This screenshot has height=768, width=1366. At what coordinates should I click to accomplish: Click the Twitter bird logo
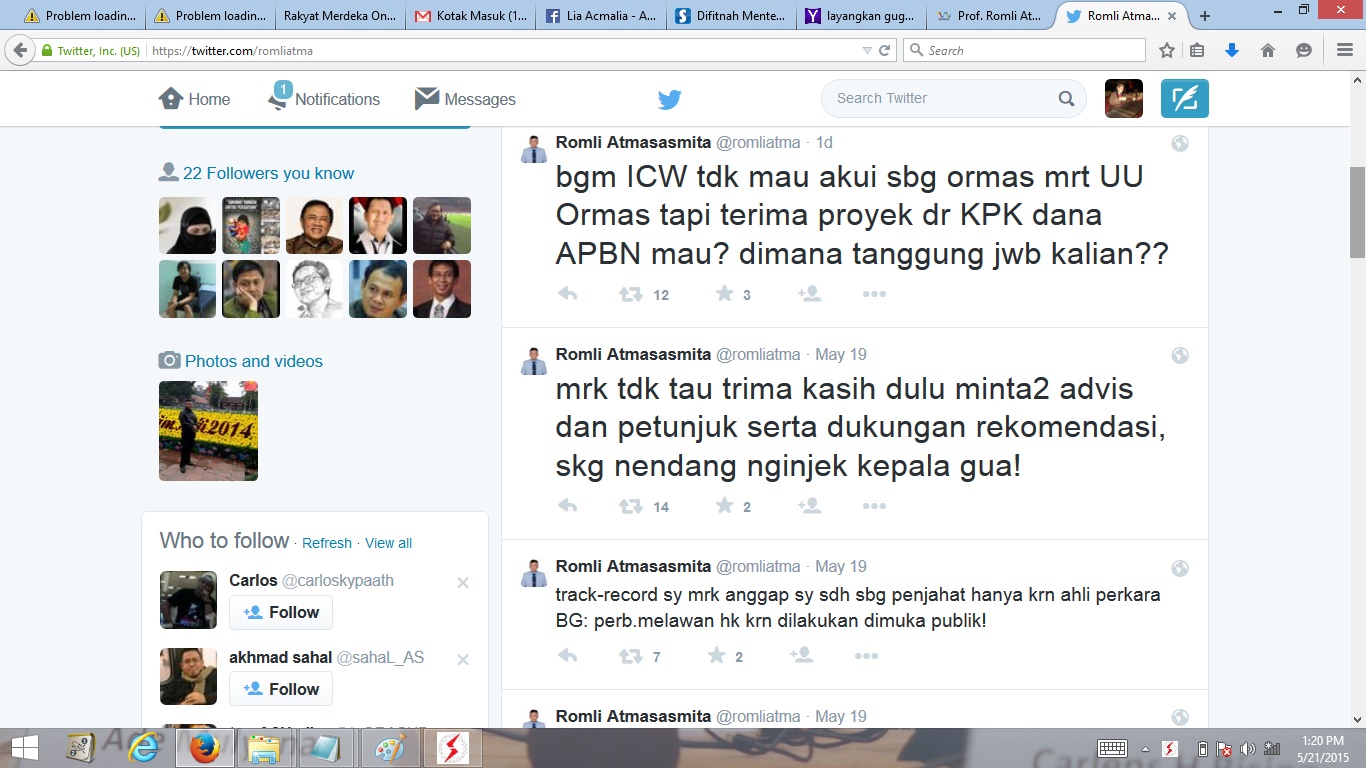669,99
